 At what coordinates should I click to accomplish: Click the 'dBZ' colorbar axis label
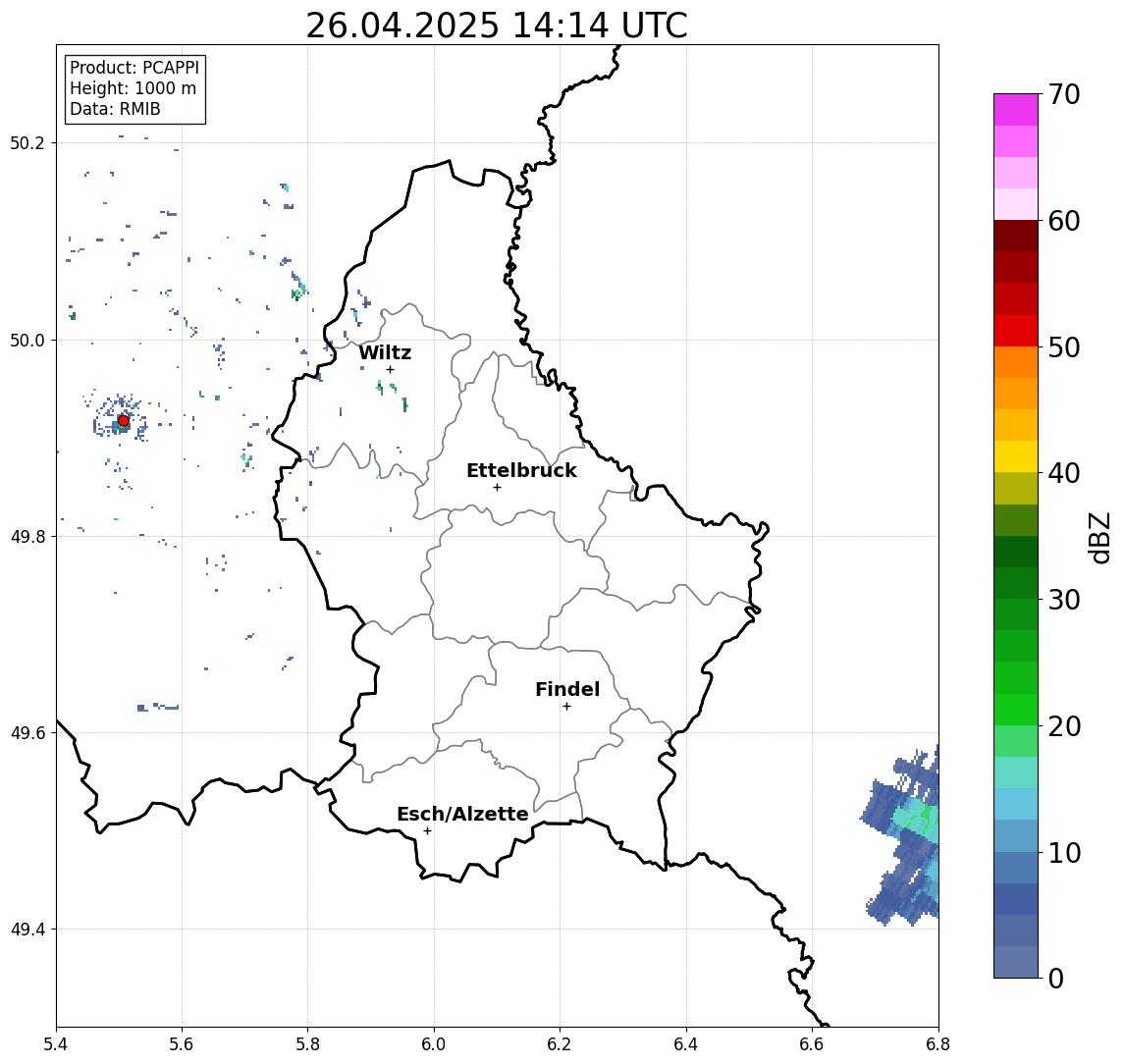[x=1099, y=537]
